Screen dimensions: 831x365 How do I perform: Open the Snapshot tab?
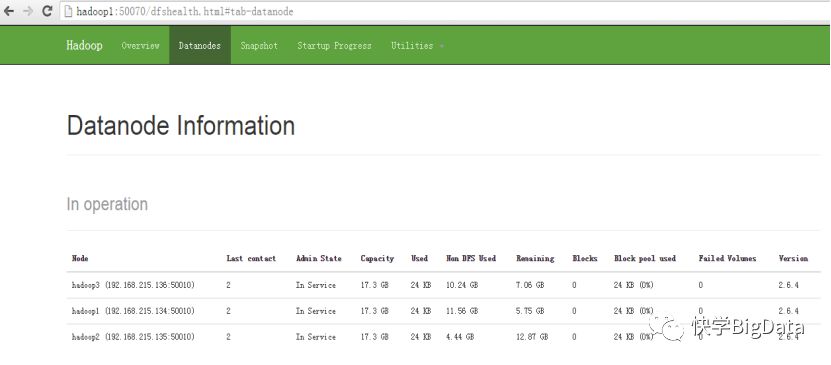click(x=259, y=46)
